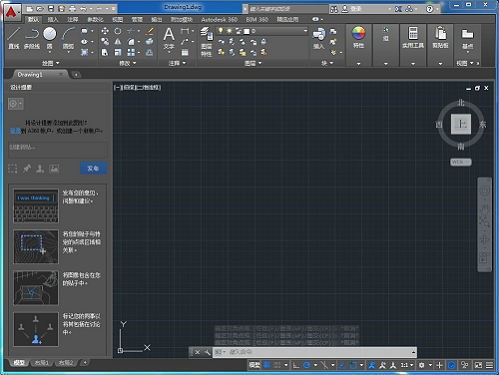
Task: Expand the Modify (修改) panel
Action: (128, 63)
